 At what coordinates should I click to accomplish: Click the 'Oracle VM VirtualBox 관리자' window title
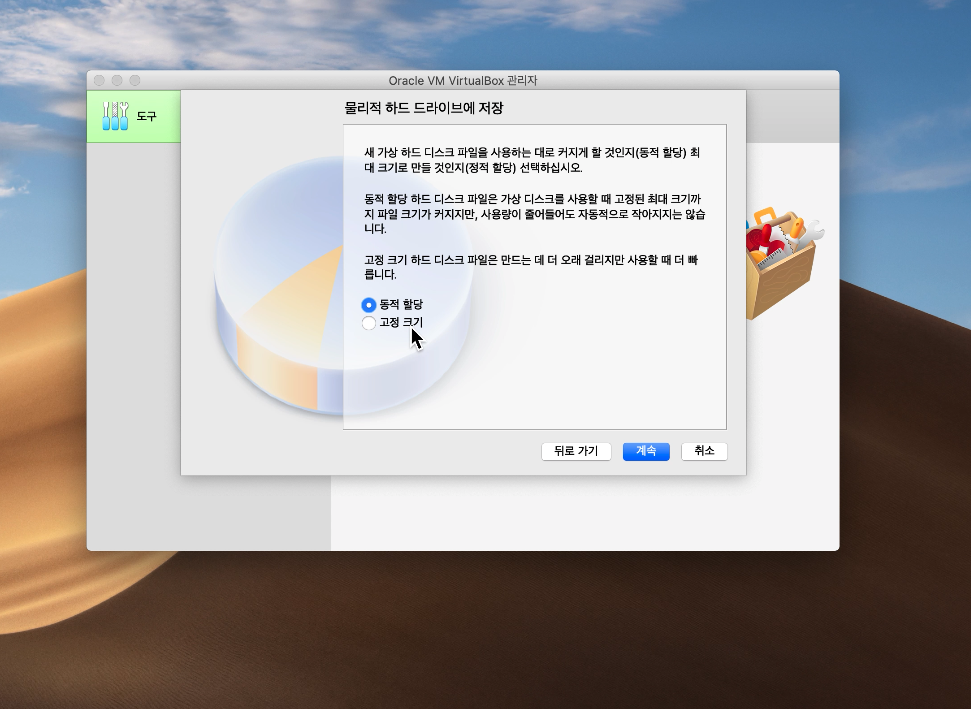(463, 80)
